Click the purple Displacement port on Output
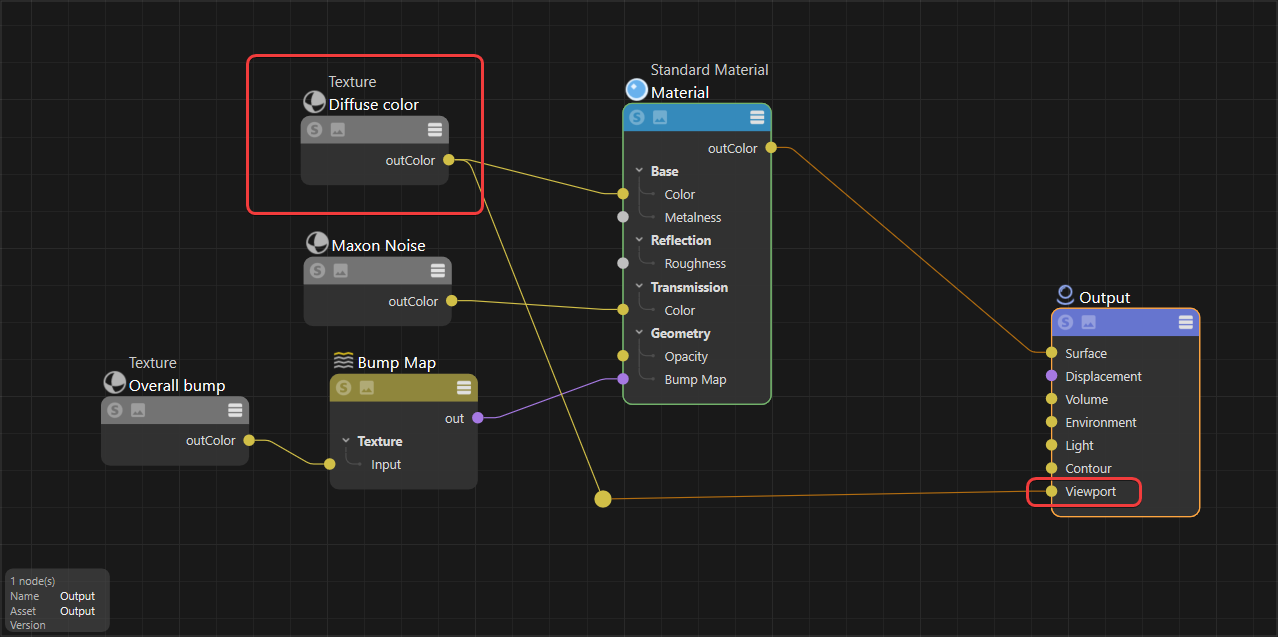 pos(1051,376)
